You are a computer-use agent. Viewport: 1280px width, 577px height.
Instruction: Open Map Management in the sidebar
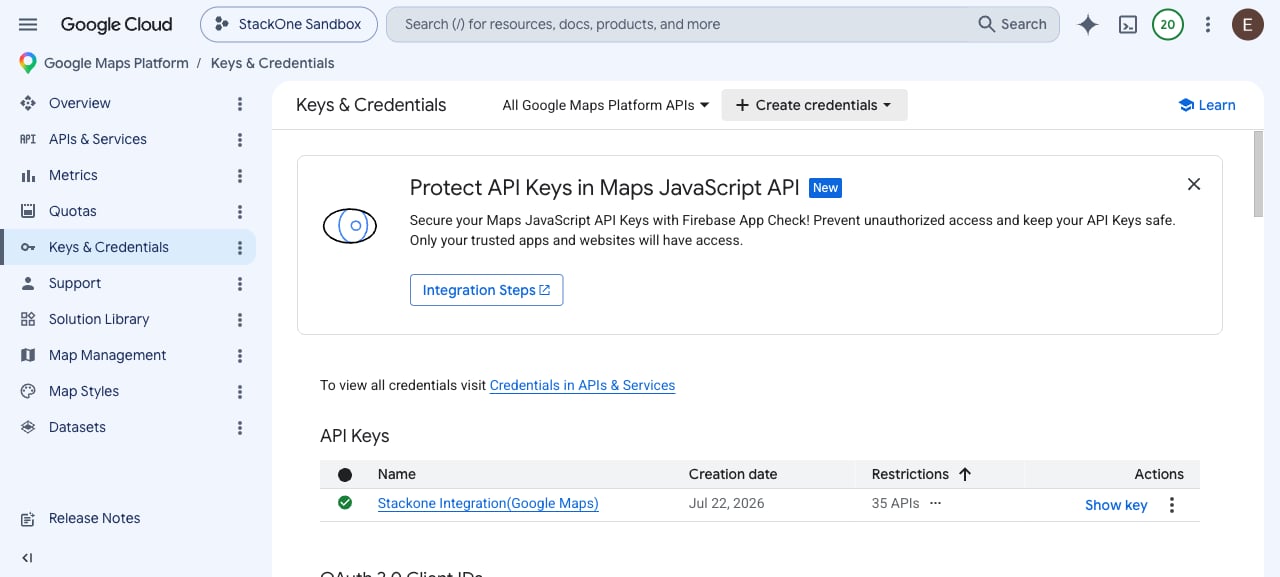point(108,355)
